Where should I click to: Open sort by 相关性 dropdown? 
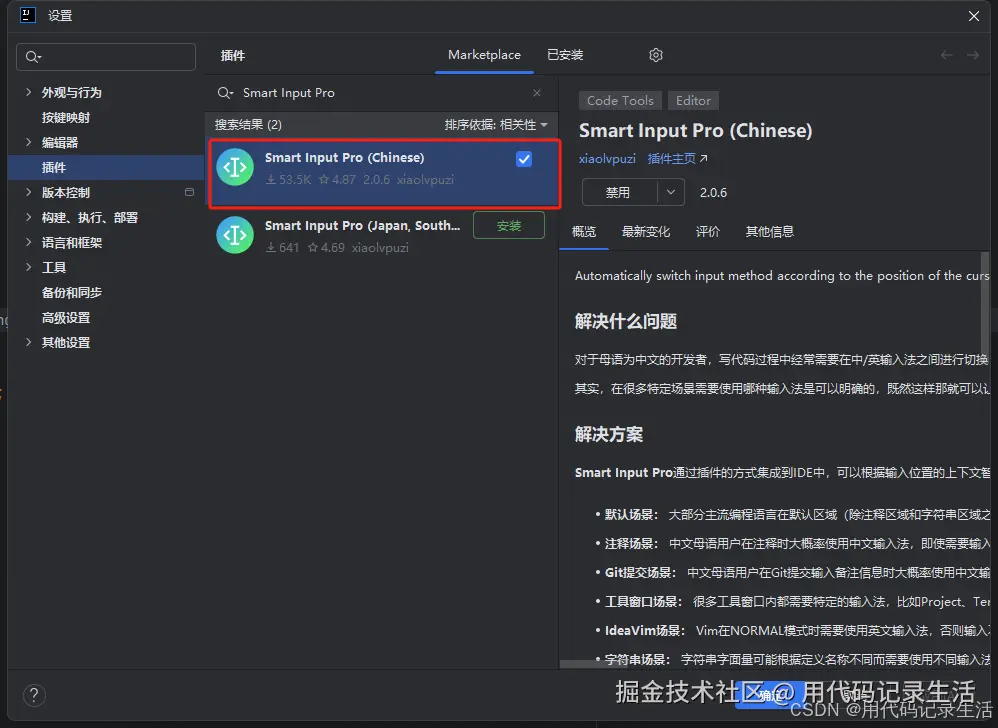(x=496, y=125)
